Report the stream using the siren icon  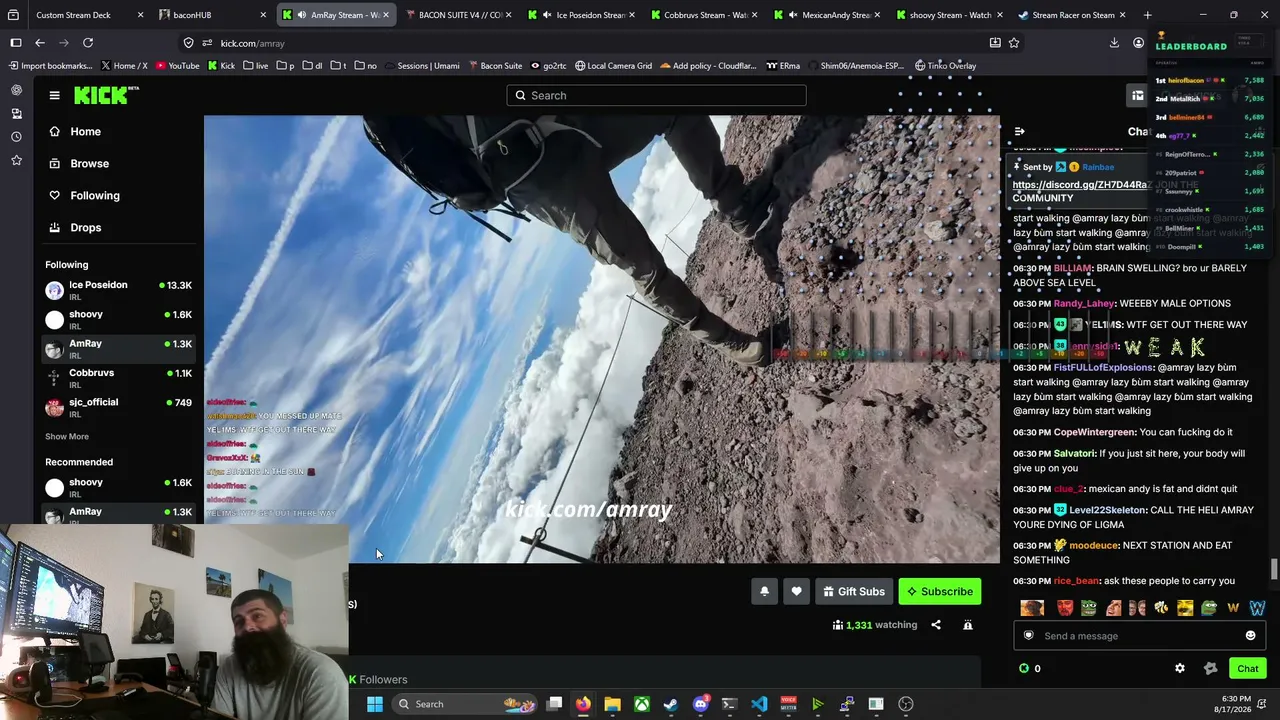click(x=968, y=625)
